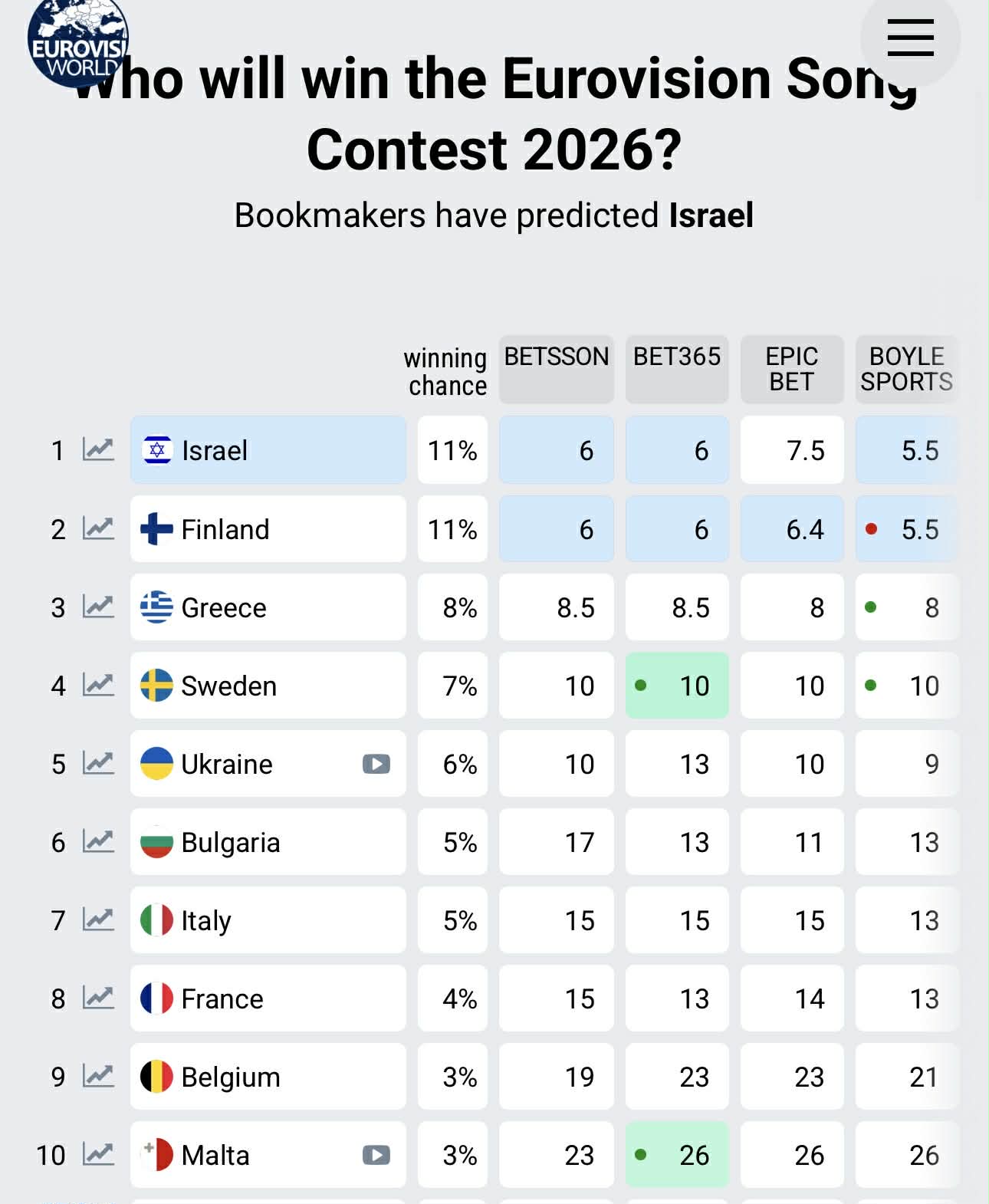The image size is (989, 1204).
Task: Open the Belgium country entry
Action: 268,1077
